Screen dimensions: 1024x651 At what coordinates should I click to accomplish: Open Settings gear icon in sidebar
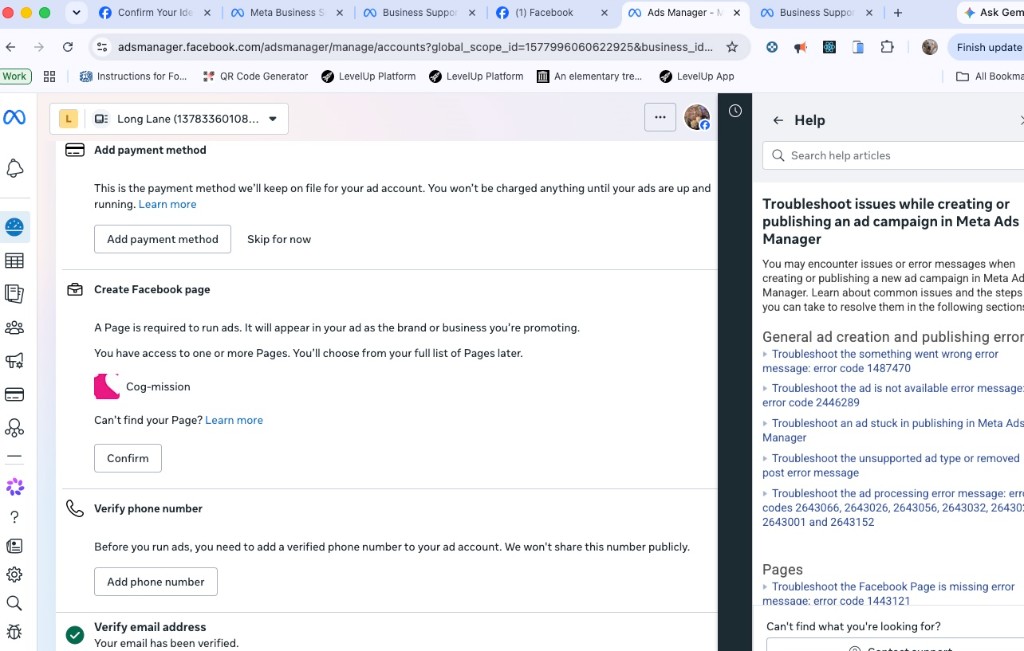tap(14, 575)
